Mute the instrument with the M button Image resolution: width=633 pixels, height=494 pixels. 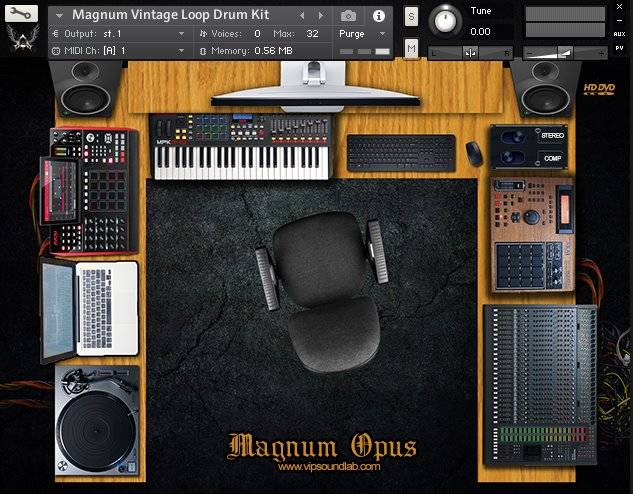(411, 49)
